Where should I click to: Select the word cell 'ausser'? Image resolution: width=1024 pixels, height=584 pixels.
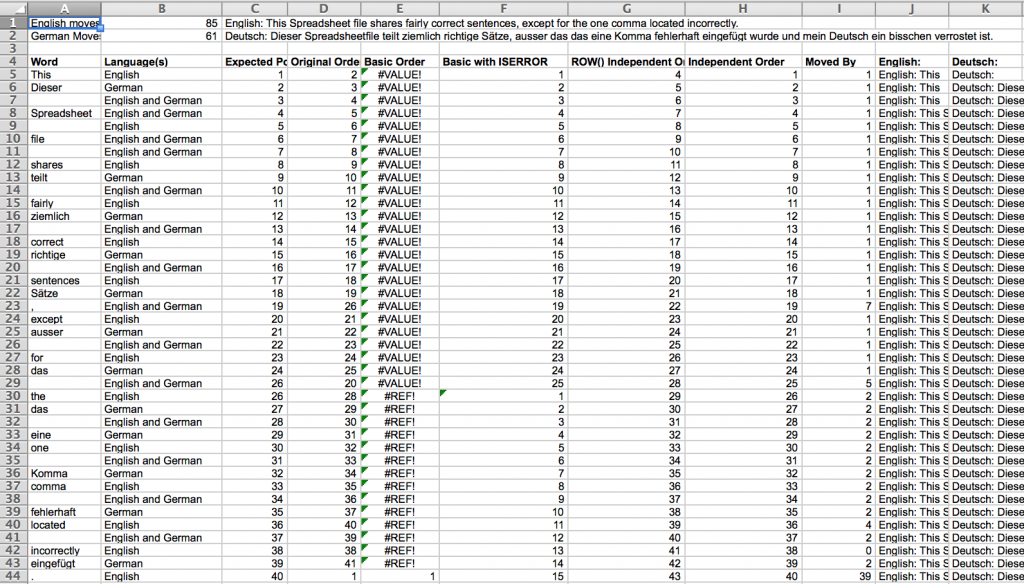tap(65, 332)
